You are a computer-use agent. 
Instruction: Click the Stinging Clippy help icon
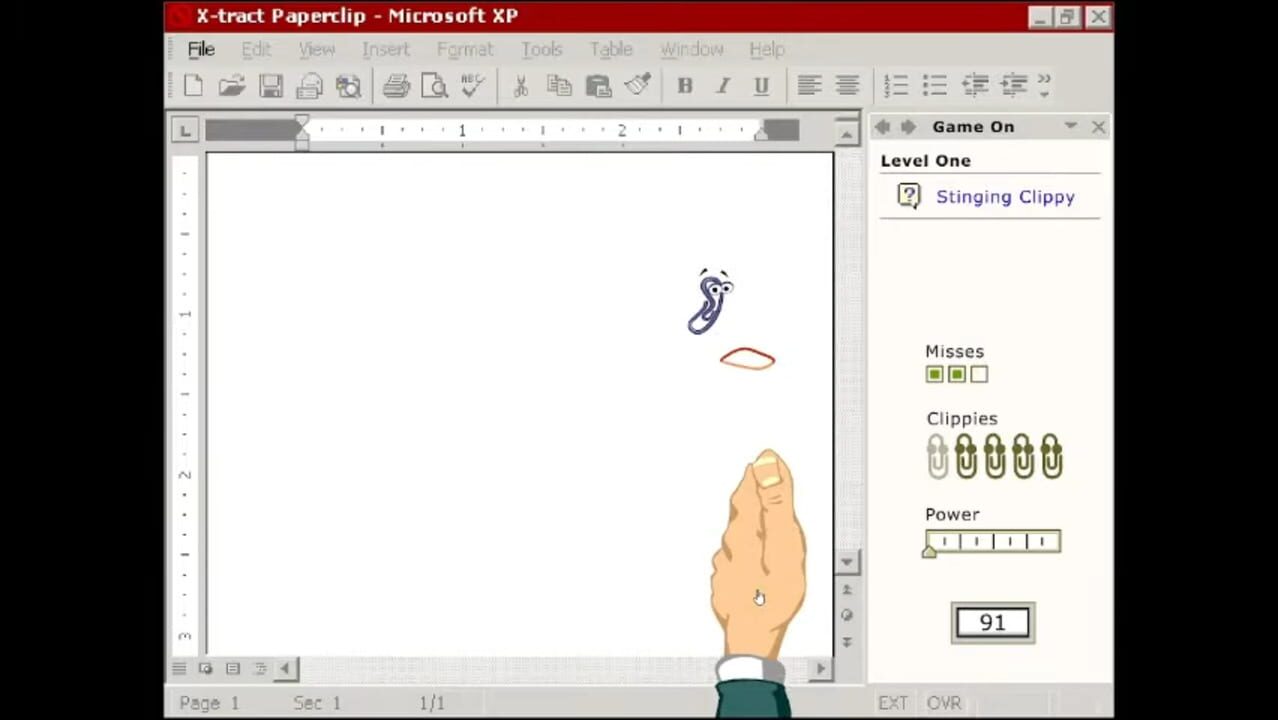click(x=908, y=196)
